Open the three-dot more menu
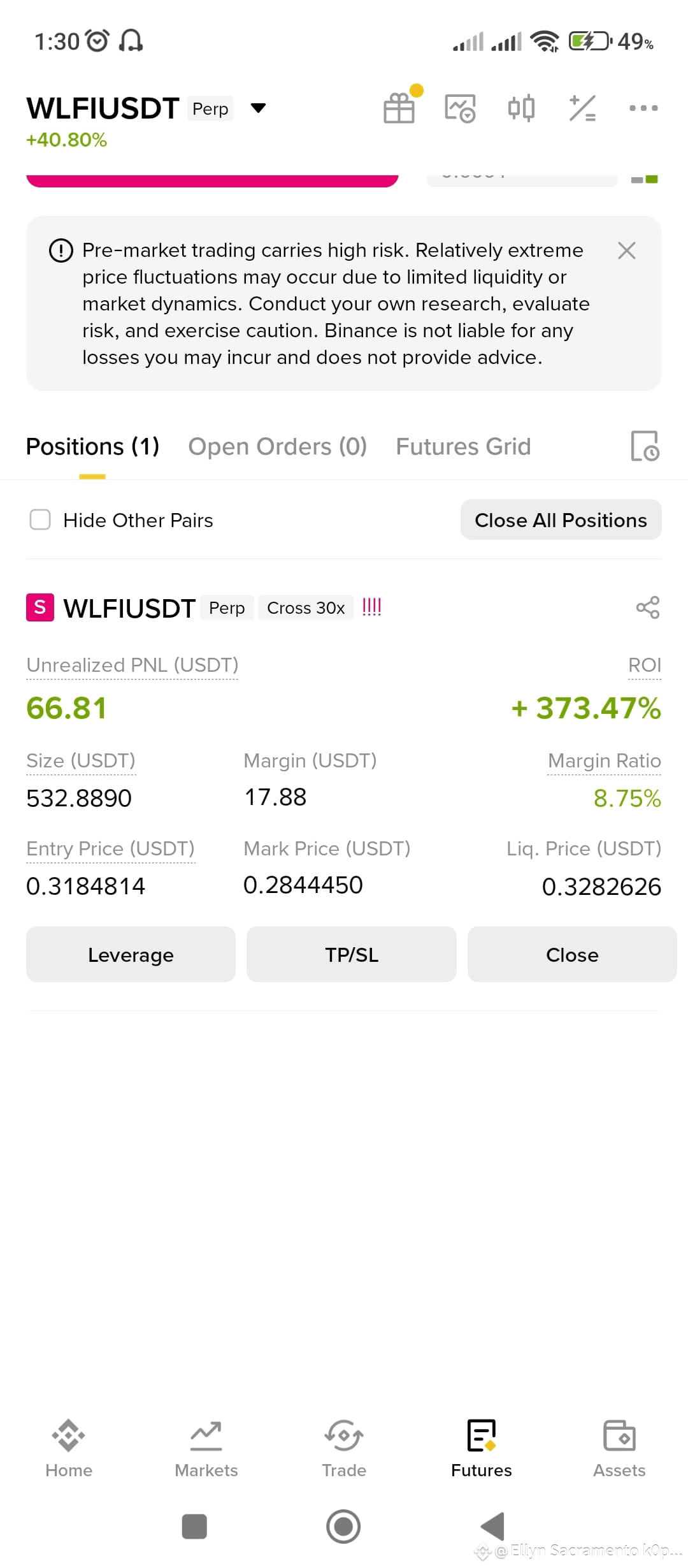 643,108
